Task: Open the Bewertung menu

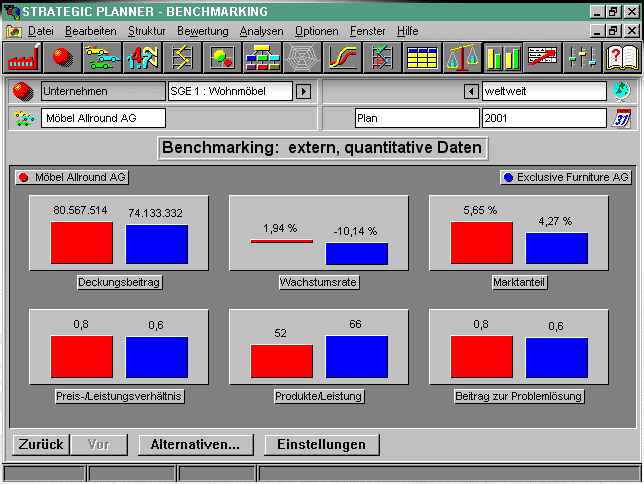Action: tap(203, 31)
